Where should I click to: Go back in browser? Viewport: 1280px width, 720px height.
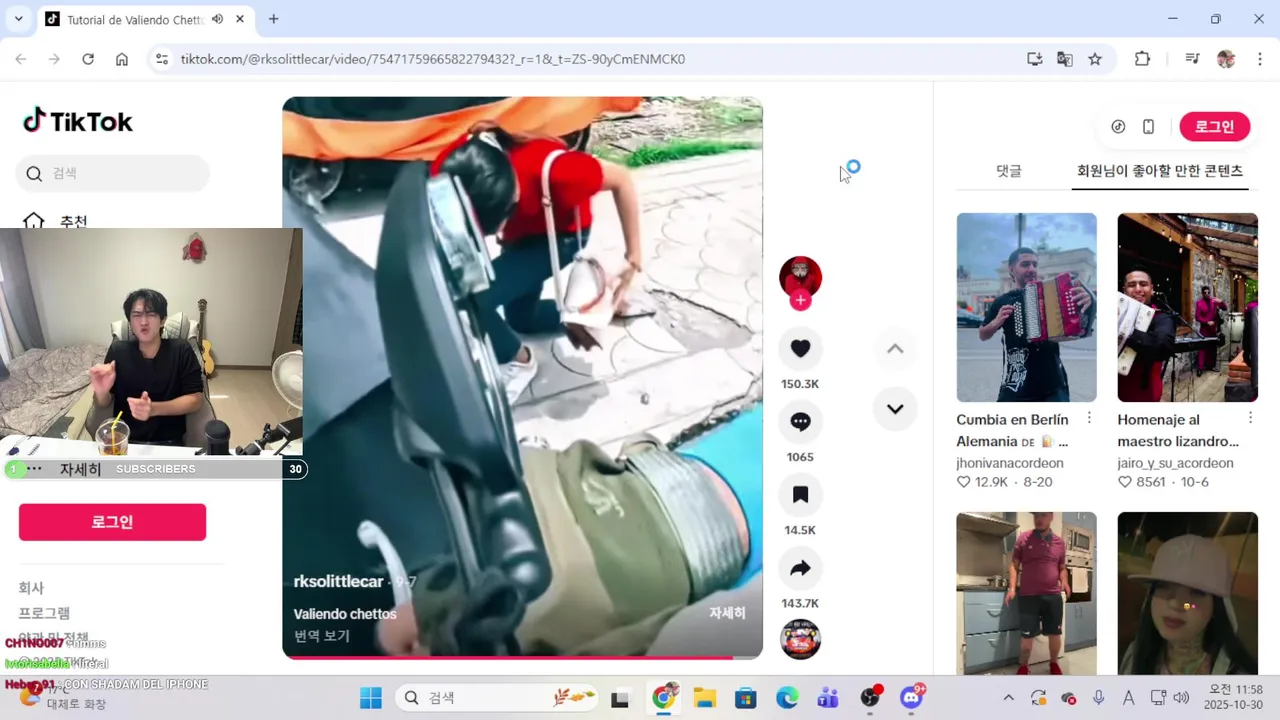pyautogui.click(x=21, y=59)
